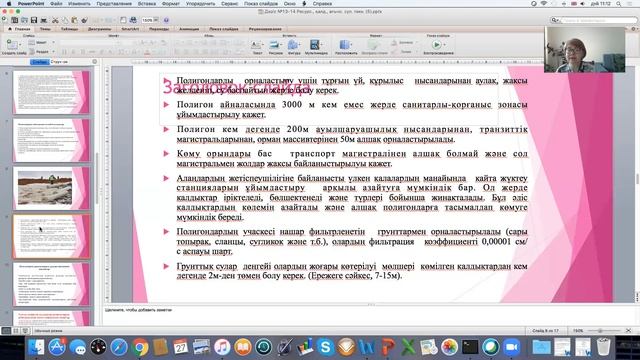
Task: Open the Terminal icon in the Dock
Action: pyautogui.click(x=470, y=347)
